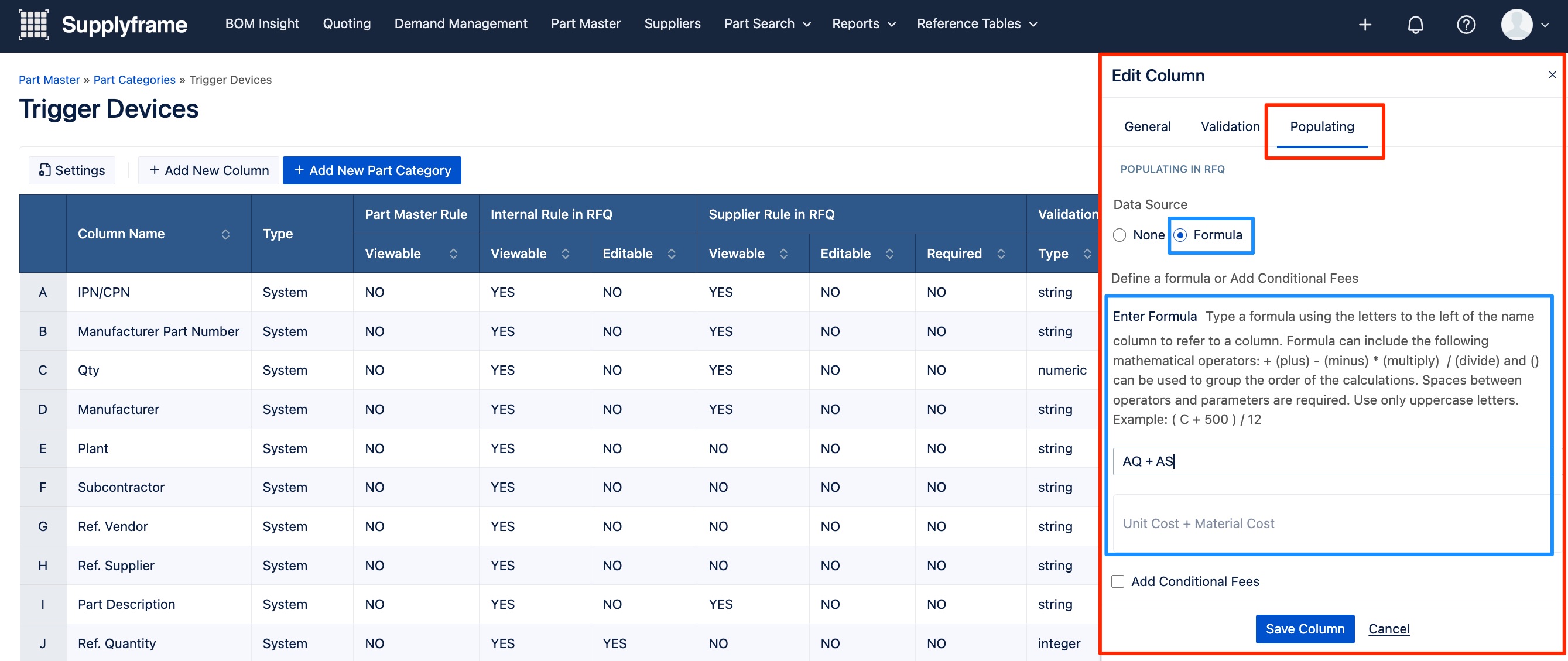Open Quoting menu item
This screenshot has height=661, width=1568.
(x=347, y=24)
